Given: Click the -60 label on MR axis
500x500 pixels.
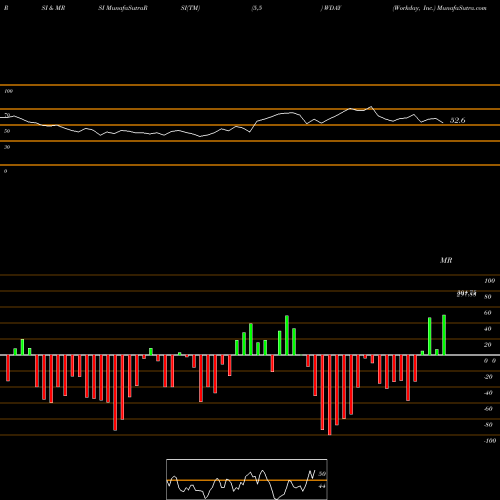Looking at the screenshot, I should click(488, 409).
